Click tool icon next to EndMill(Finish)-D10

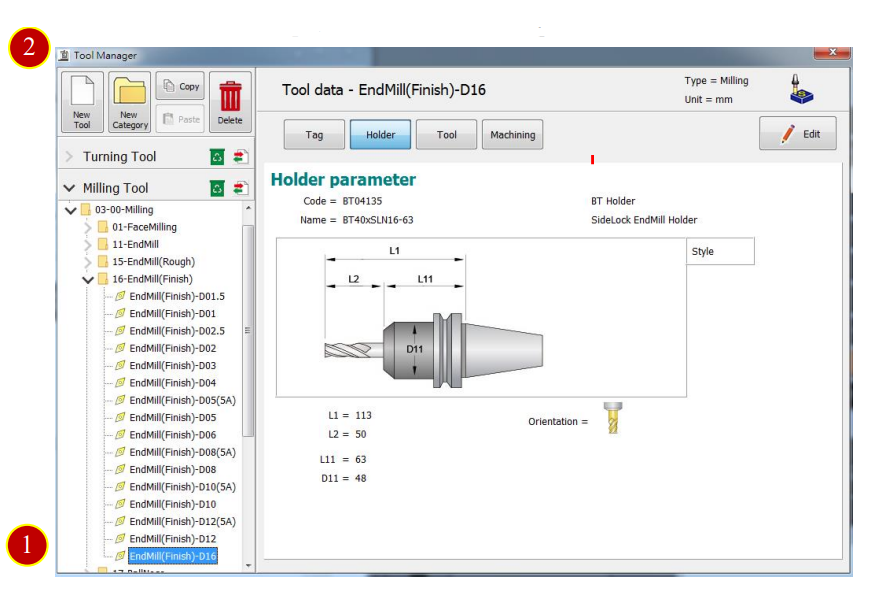120,504
